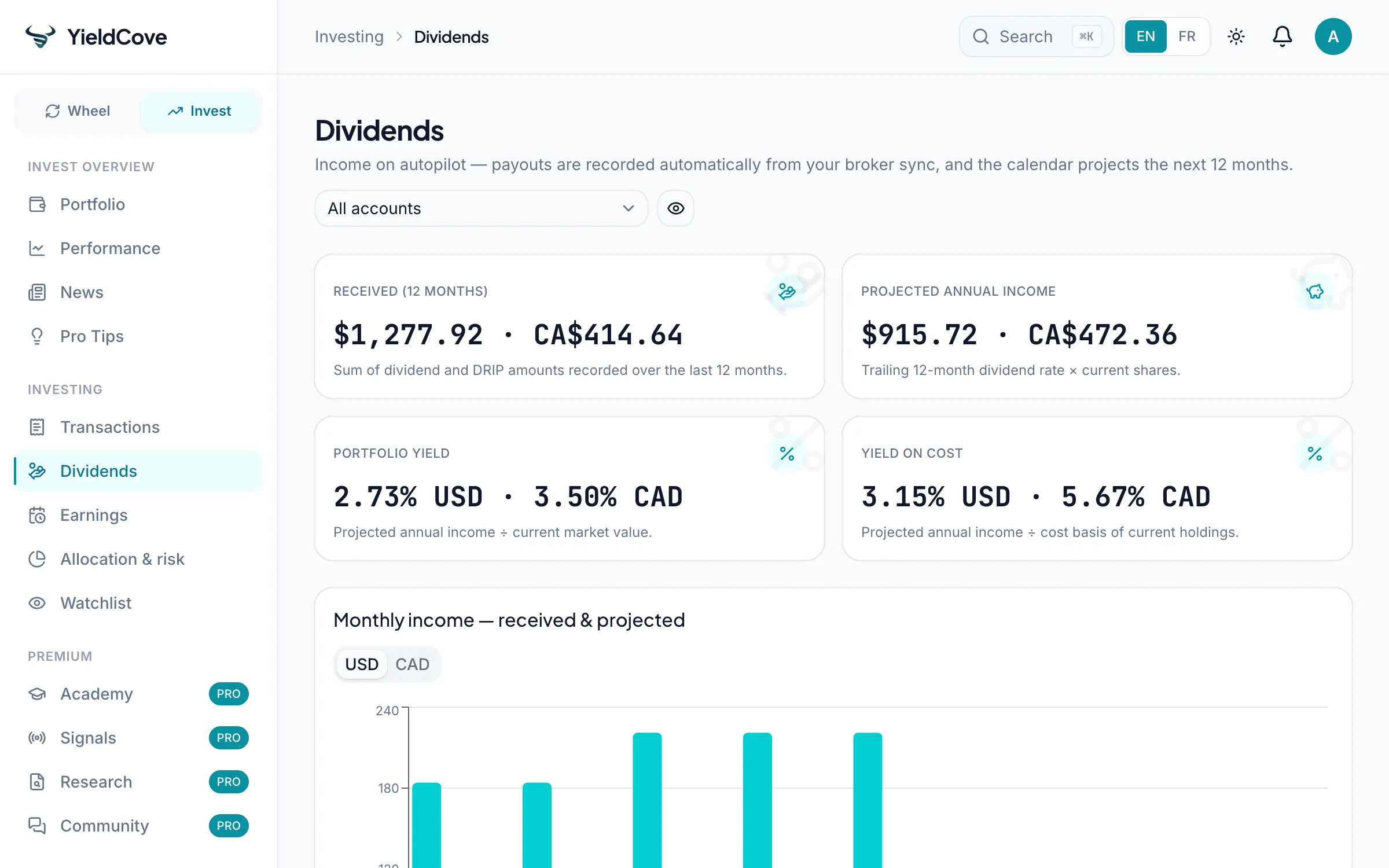Click the breadcrumb chevron separator icon
Screen dimensions: 1389x868
click(399, 36)
